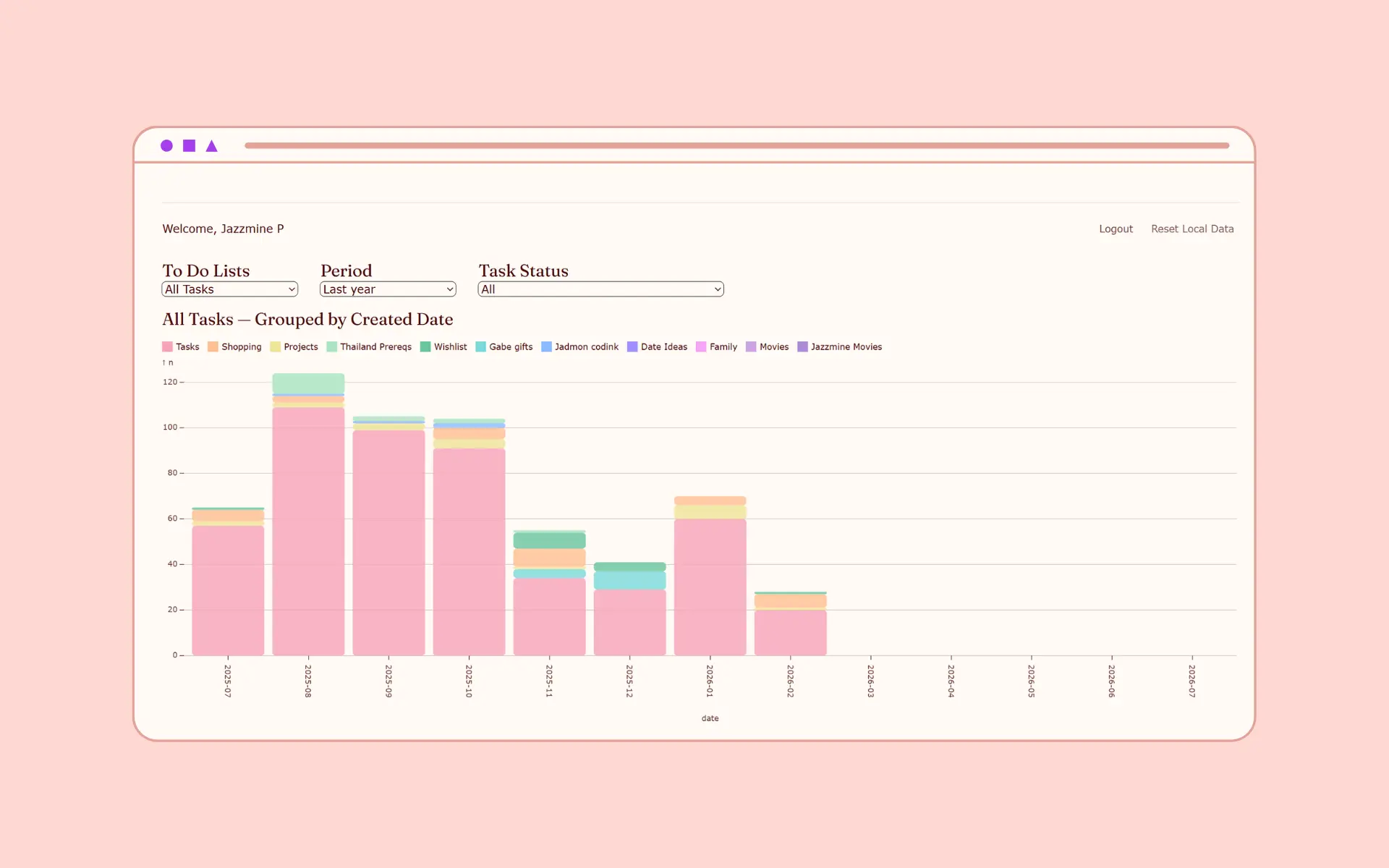1389x868 pixels.
Task: Click the Projects legend entry
Action: coord(294,346)
